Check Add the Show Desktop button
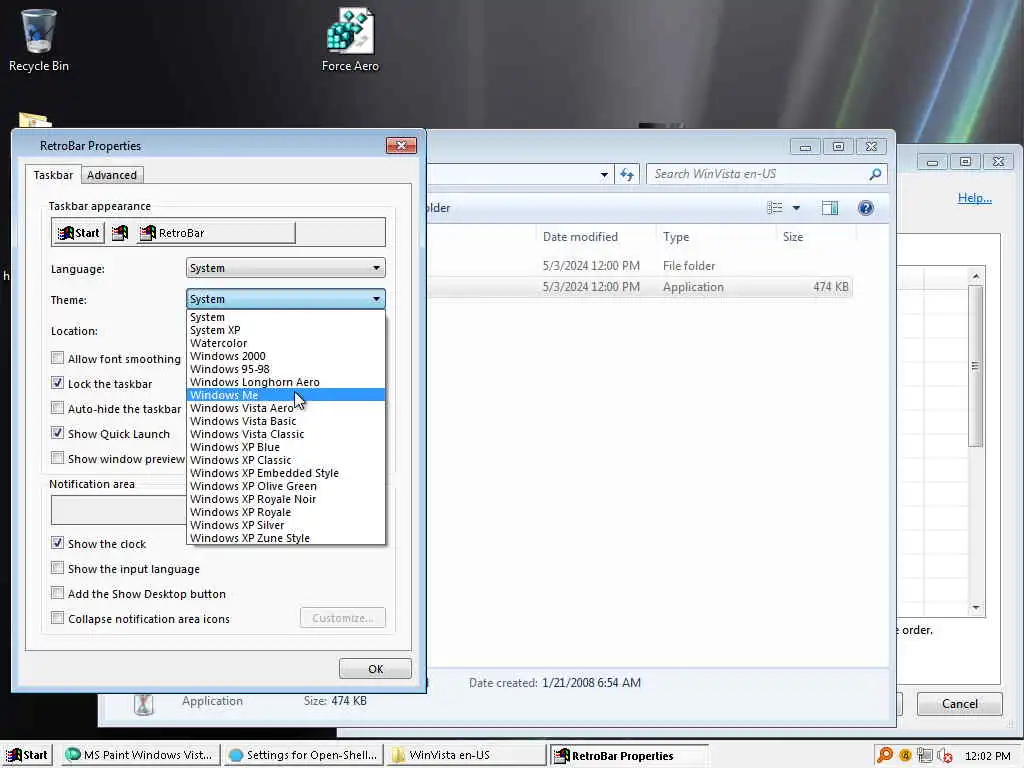Screen dimensions: 1024x768 pos(57,593)
